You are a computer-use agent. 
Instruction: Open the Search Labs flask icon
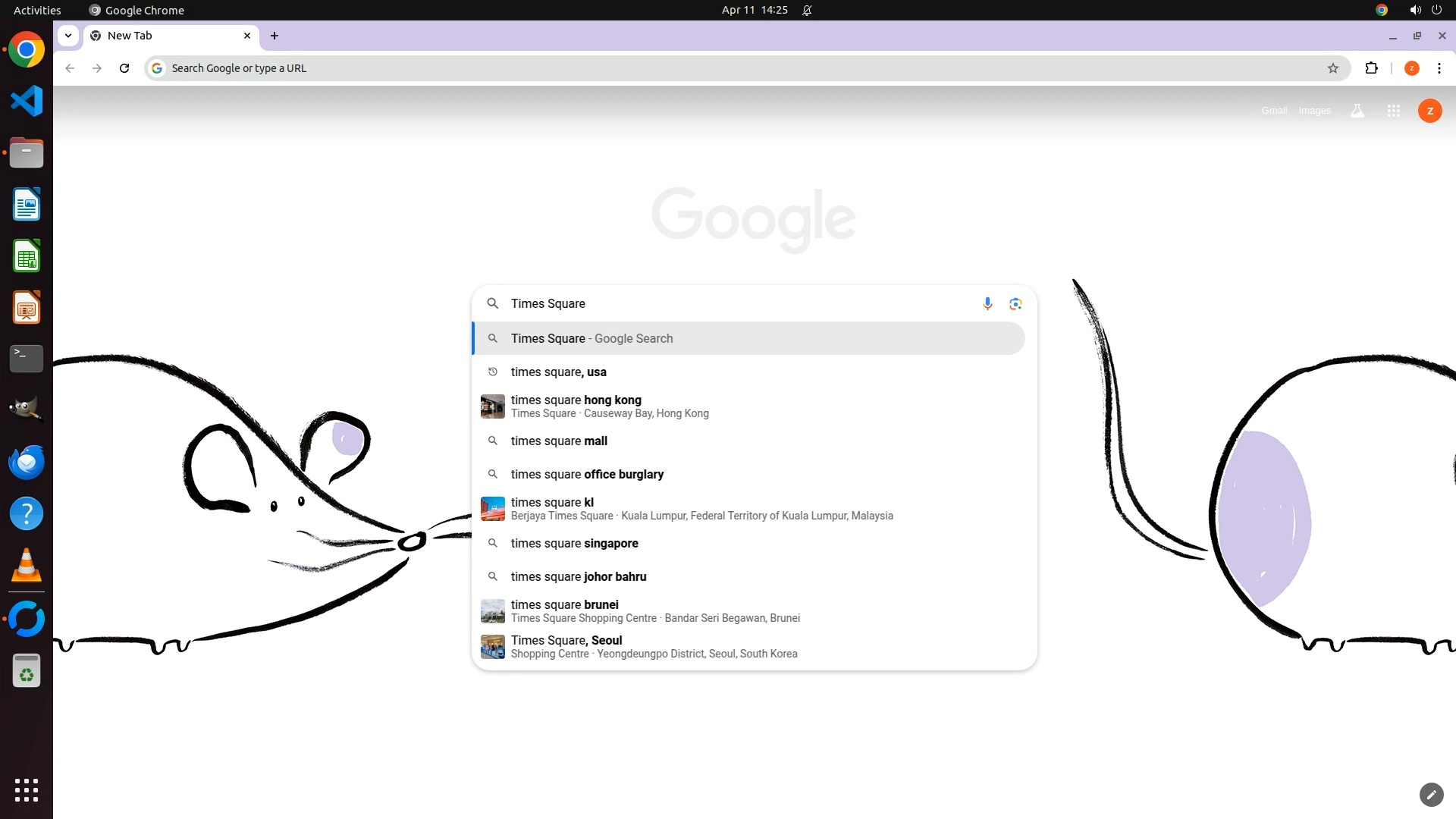1357,111
